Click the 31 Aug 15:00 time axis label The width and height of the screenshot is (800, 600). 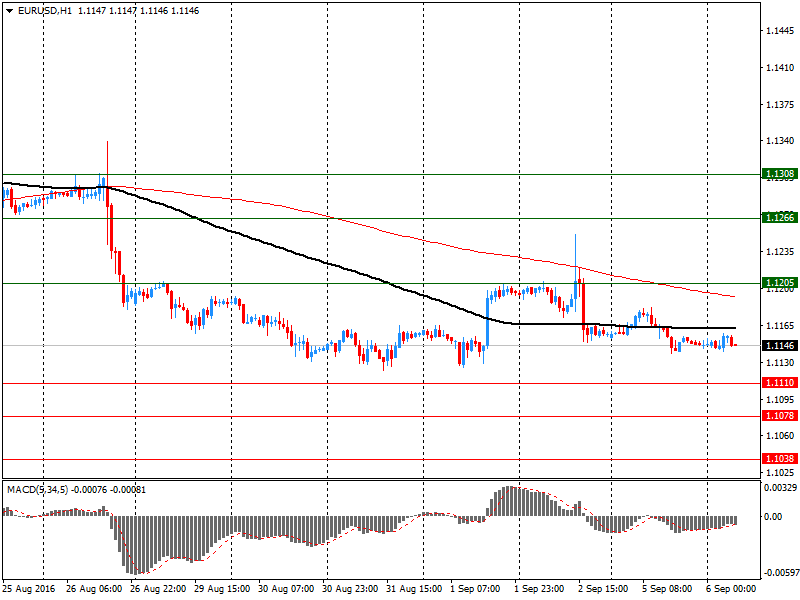click(414, 589)
